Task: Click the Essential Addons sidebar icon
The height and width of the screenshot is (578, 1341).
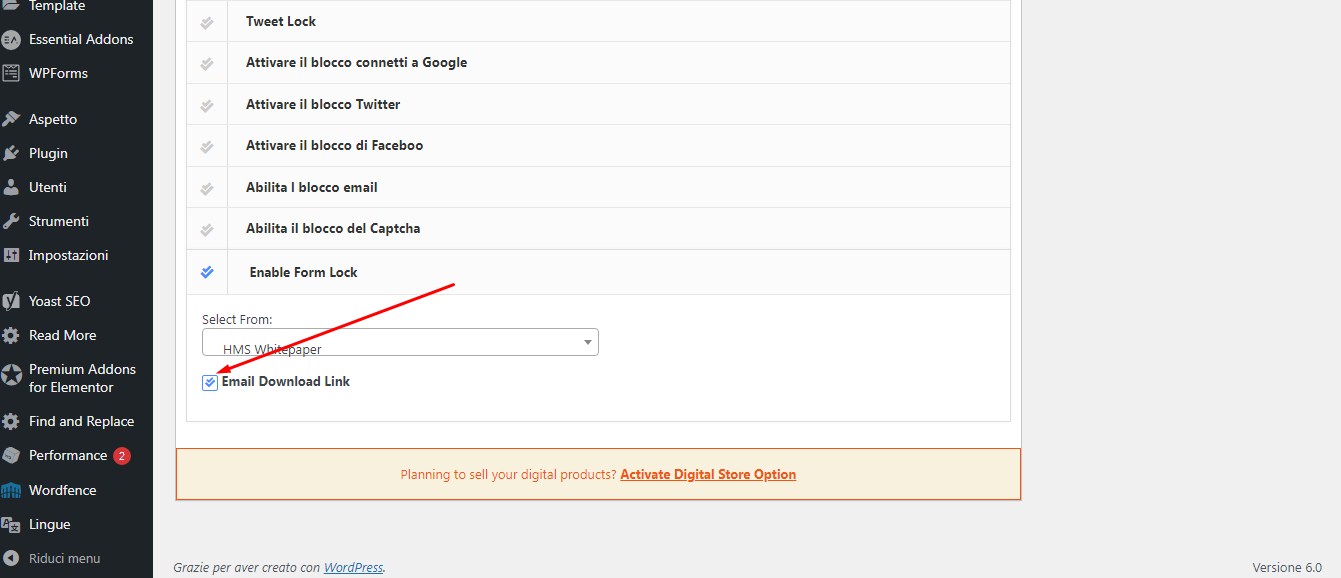Action: (x=11, y=40)
